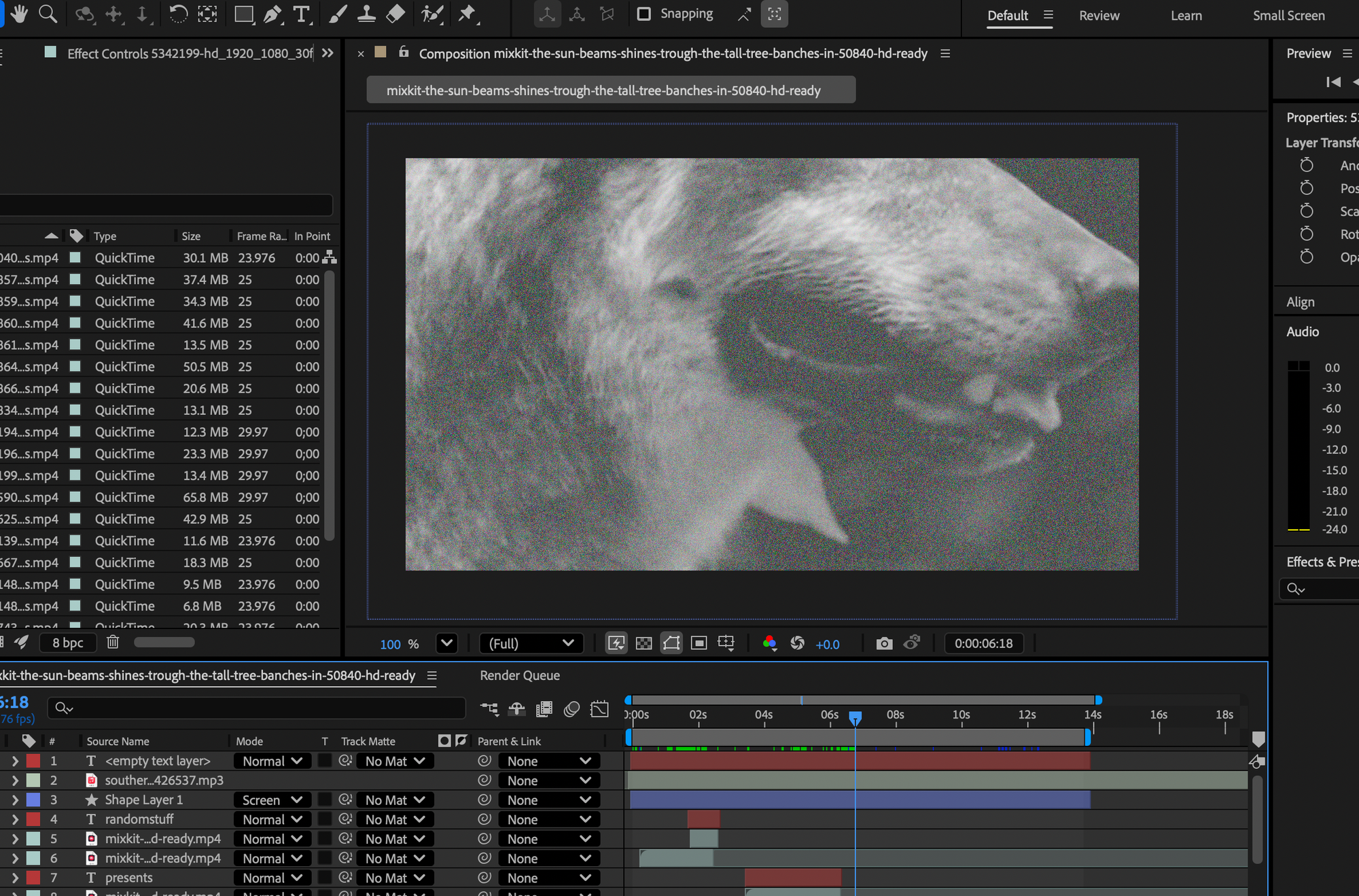Toggle stopwatch for the Opacity property
Screen dimensions: 1359x896
[x=1306, y=257]
